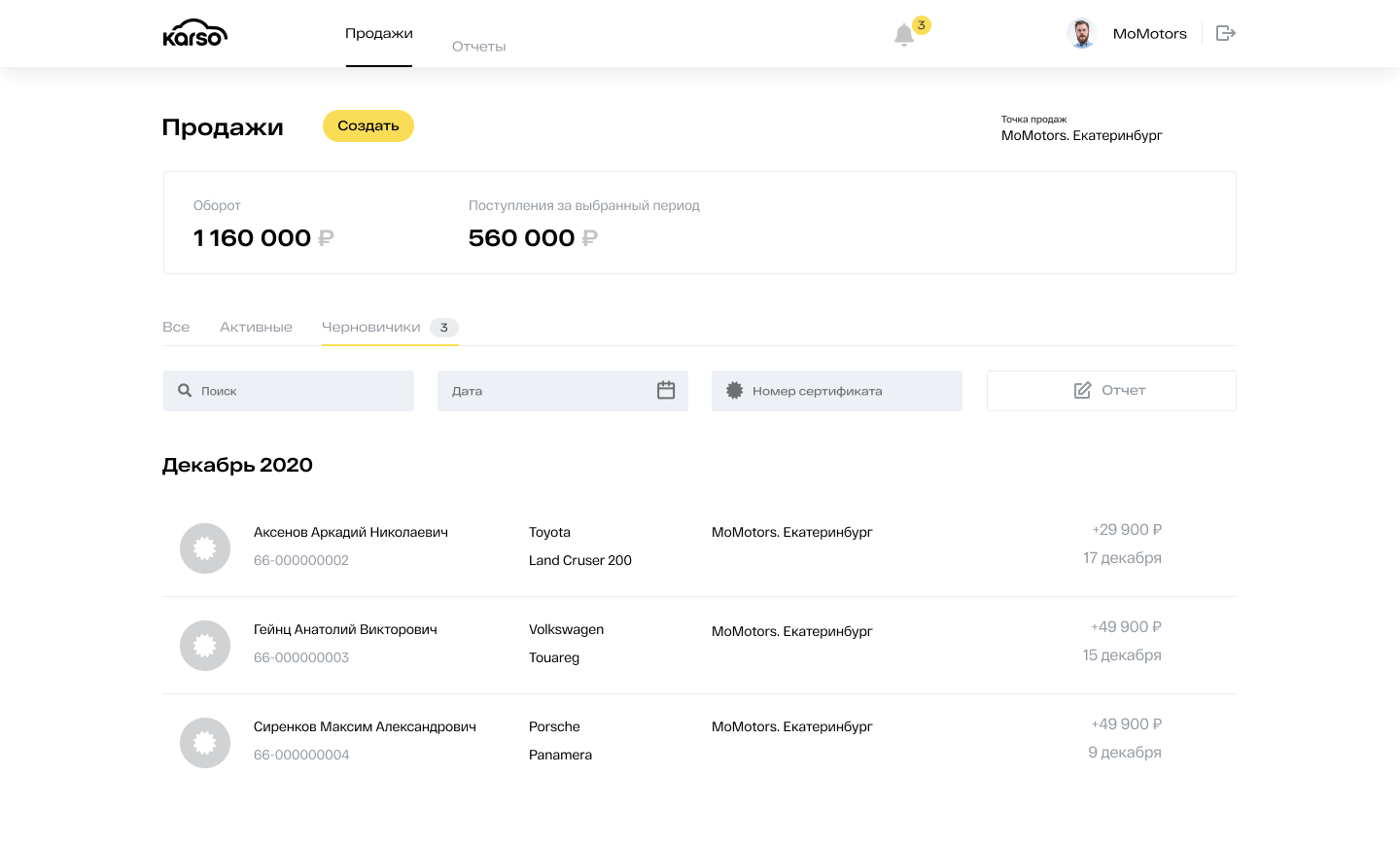1400x846 pixels.
Task: Click MoMotors. Екатеринбург in the Toyota row
Action: point(792,532)
